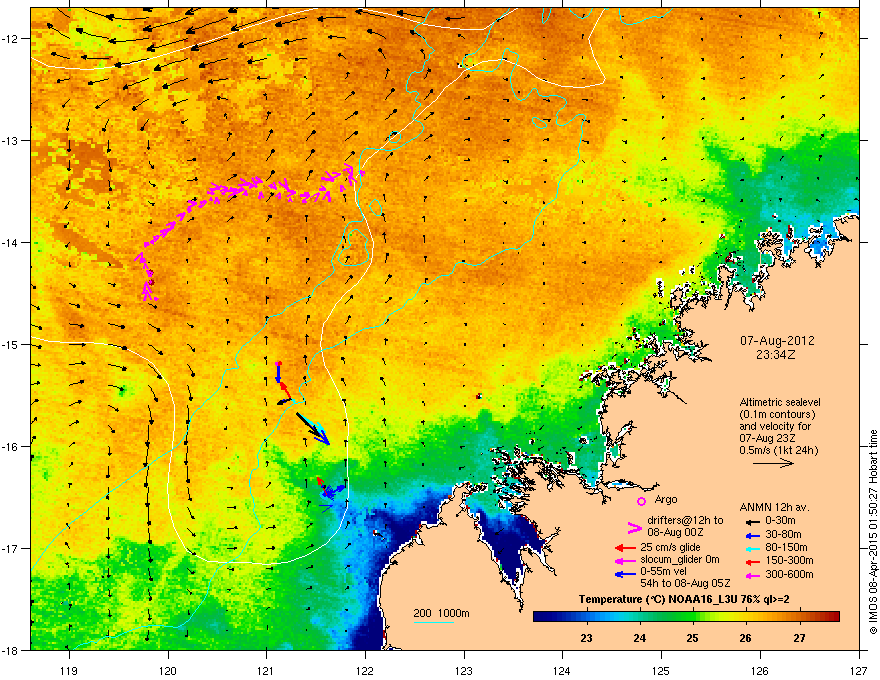
Task: Click the latitude axis label -15
Action: (x=11, y=344)
